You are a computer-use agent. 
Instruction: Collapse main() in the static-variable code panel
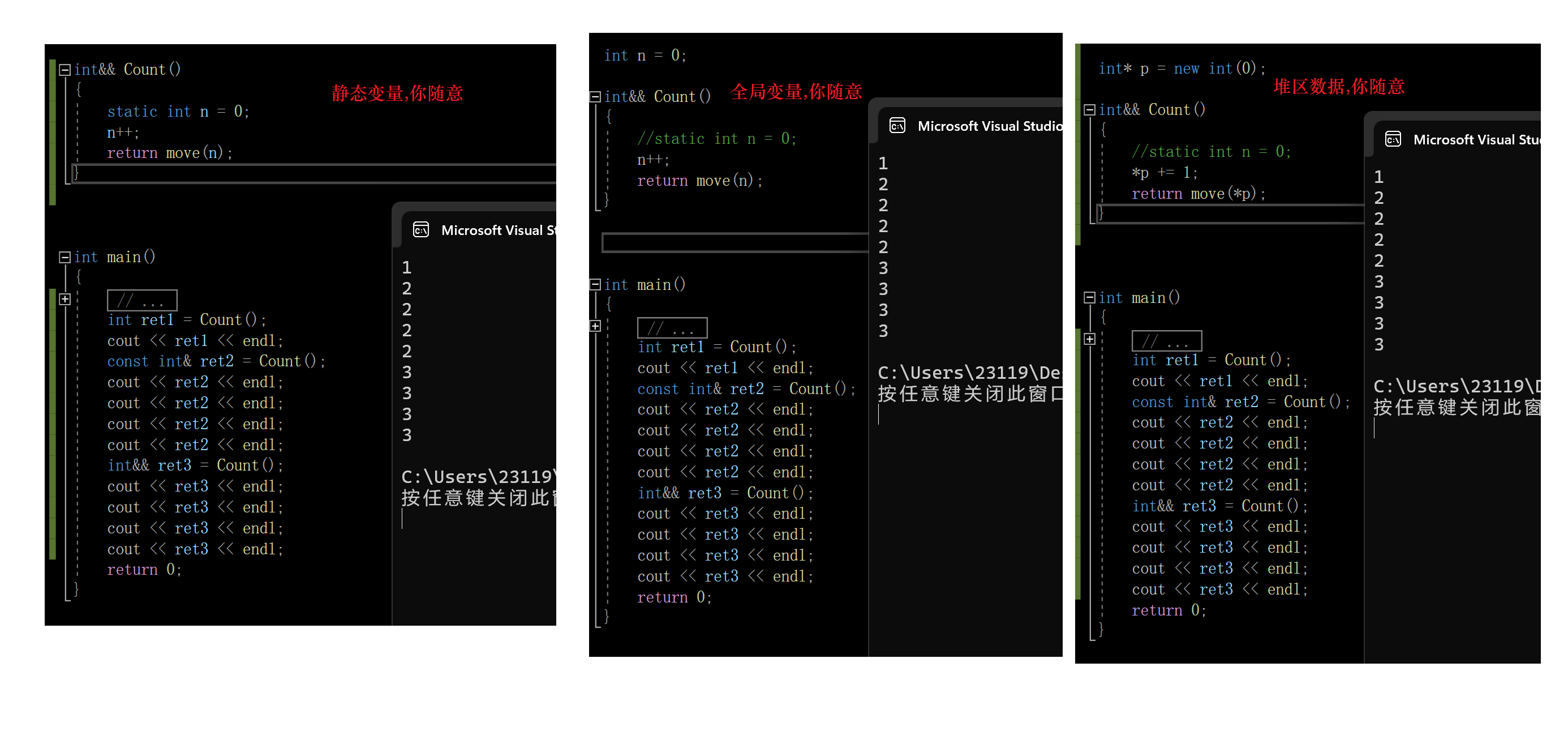click(x=65, y=257)
